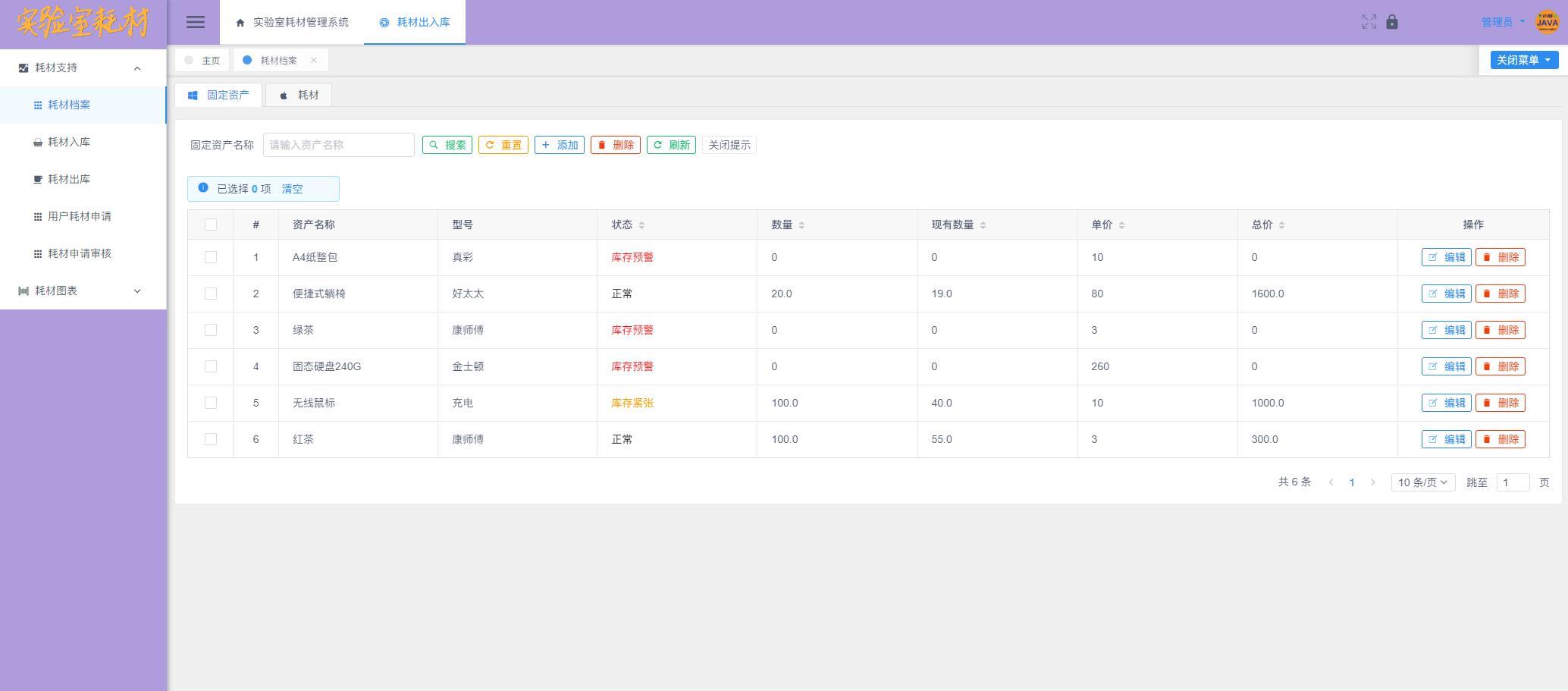The height and width of the screenshot is (691, 1568).
Task: Click the lock screen icon
Action: [1392, 22]
